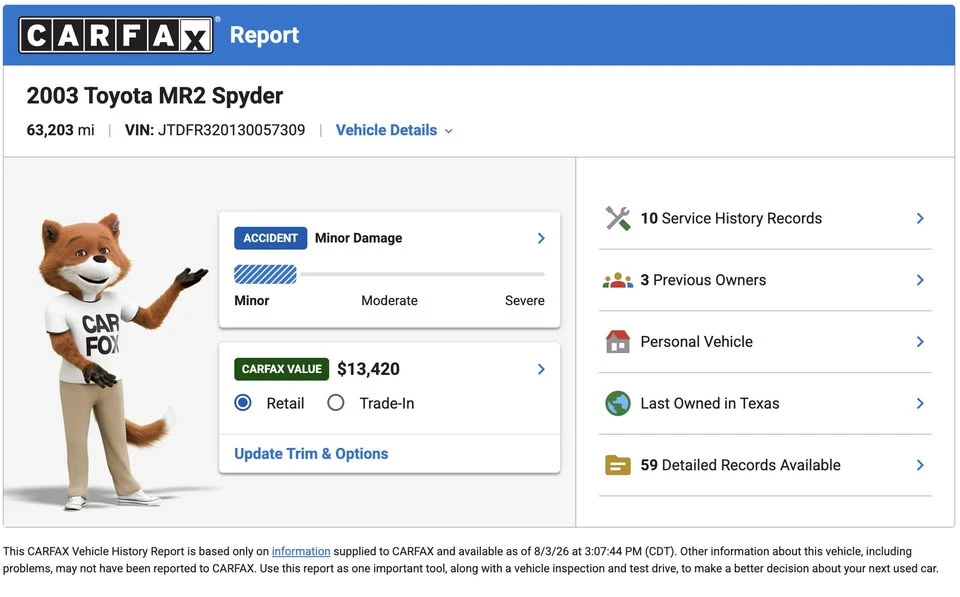Click the Report header text

tap(264, 35)
